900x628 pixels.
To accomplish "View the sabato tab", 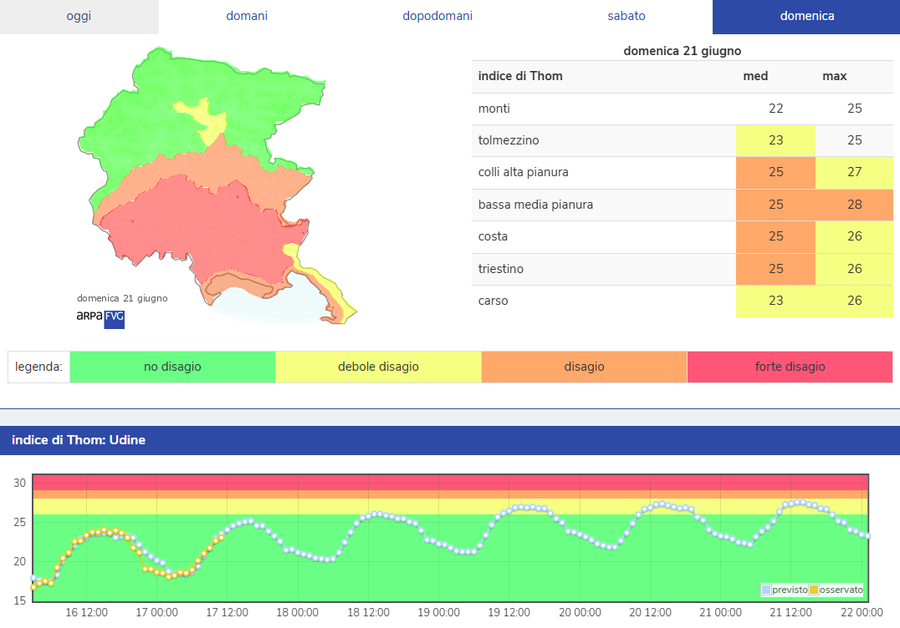I will pyautogui.click(x=626, y=16).
